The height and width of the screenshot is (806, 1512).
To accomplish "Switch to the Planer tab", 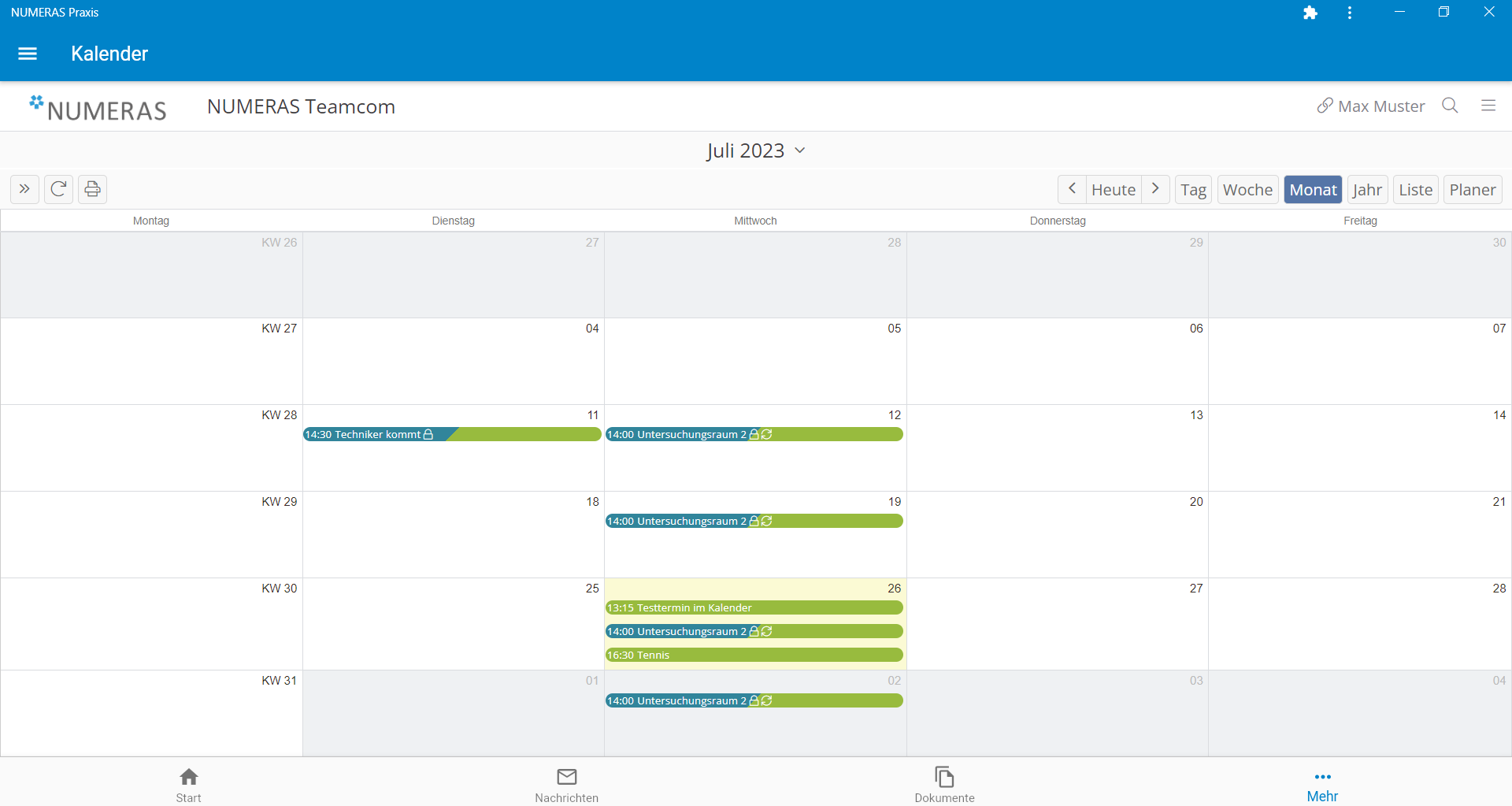I will coord(1472,189).
